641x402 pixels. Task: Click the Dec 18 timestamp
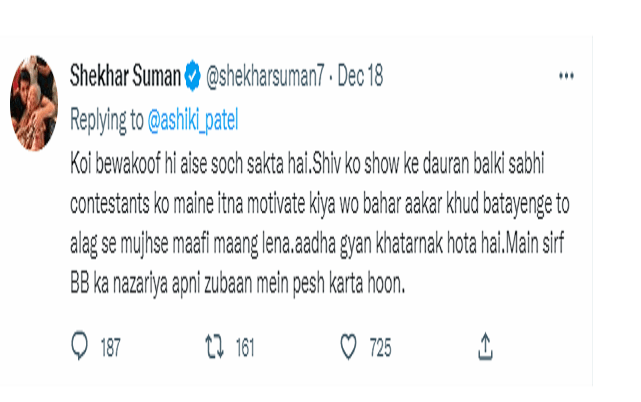pos(360,76)
